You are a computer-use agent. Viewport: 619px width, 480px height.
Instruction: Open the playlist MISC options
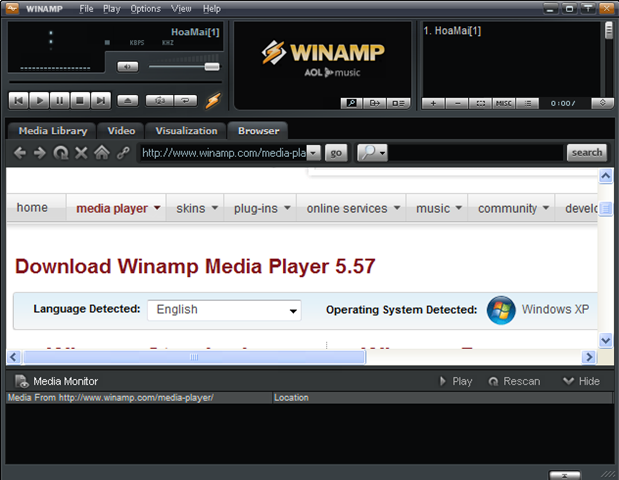click(504, 103)
